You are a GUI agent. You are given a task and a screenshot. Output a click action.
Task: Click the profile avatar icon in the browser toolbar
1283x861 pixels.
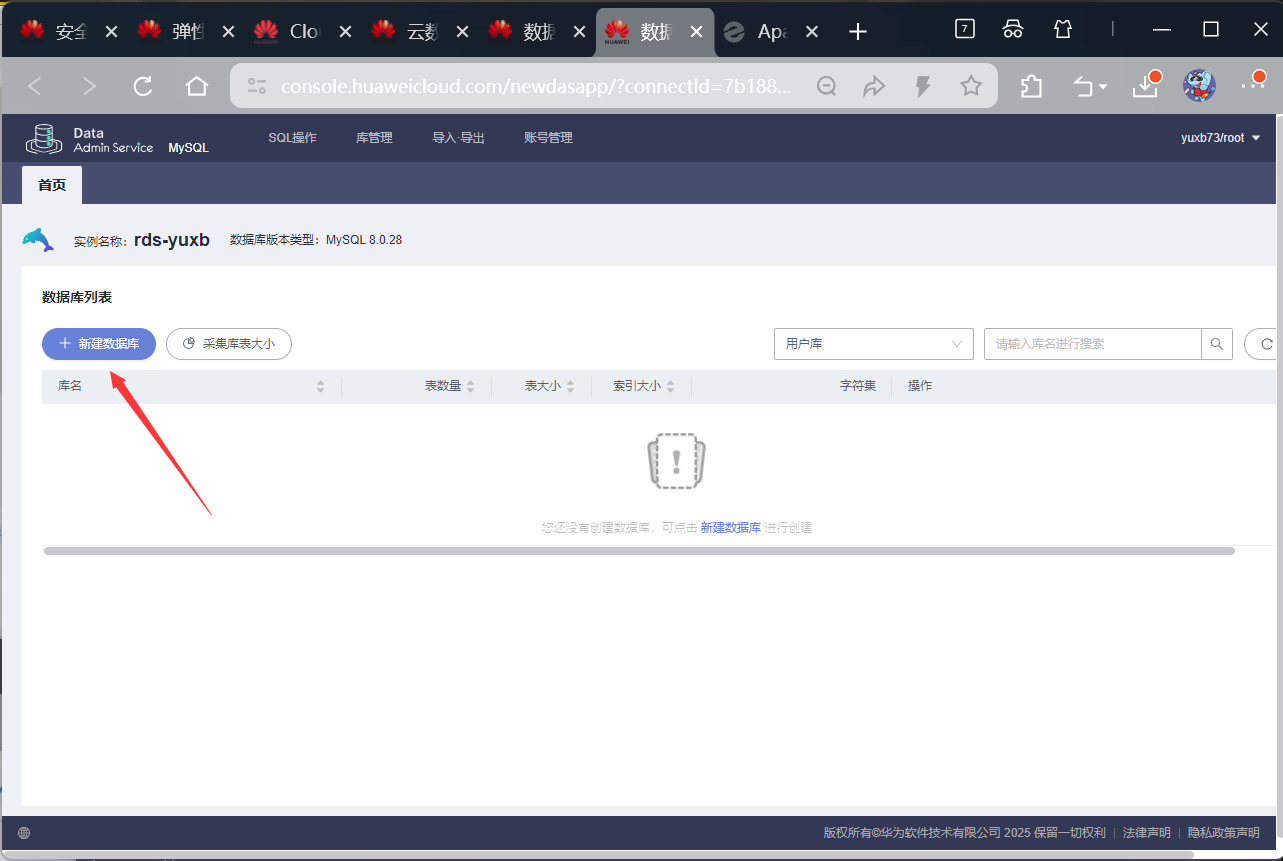coord(1199,86)
